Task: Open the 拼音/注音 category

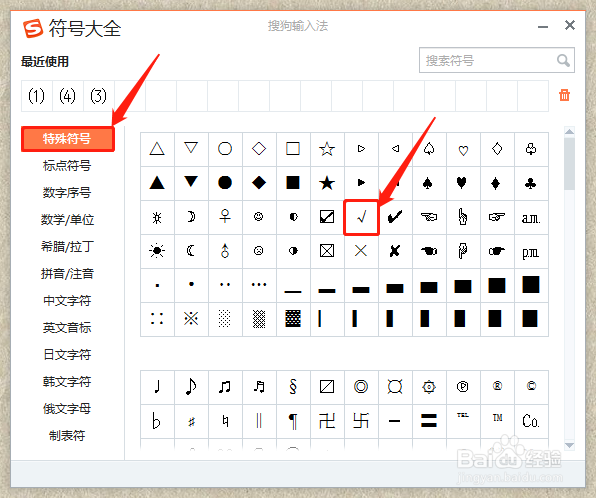Action: pyautogui.click(x=67, y=274)
